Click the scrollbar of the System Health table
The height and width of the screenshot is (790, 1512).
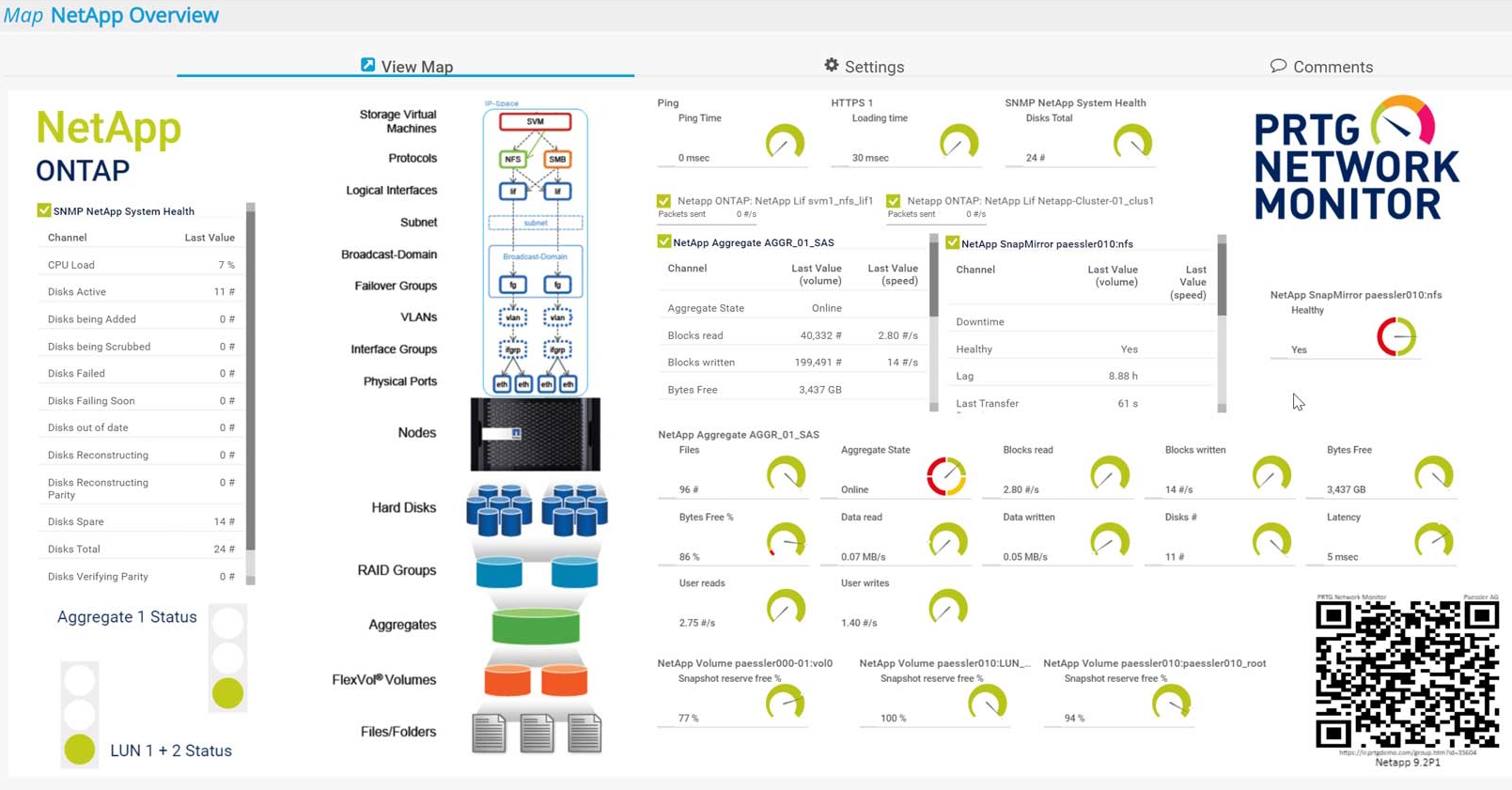(251, 393)
